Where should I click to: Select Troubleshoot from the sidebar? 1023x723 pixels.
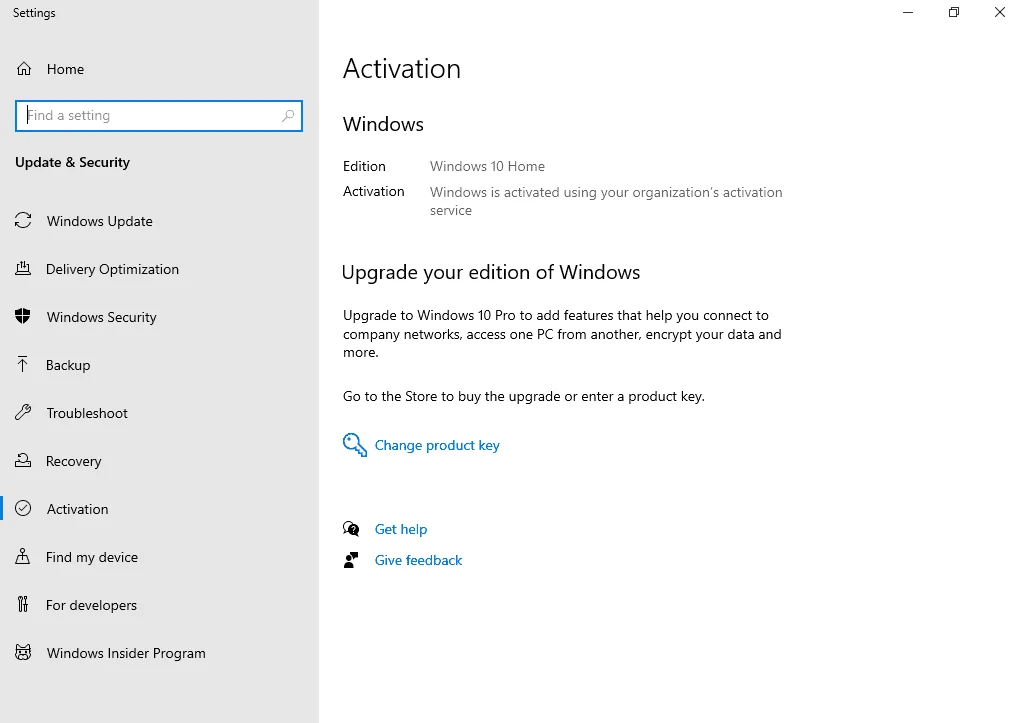tap(159, 412)
